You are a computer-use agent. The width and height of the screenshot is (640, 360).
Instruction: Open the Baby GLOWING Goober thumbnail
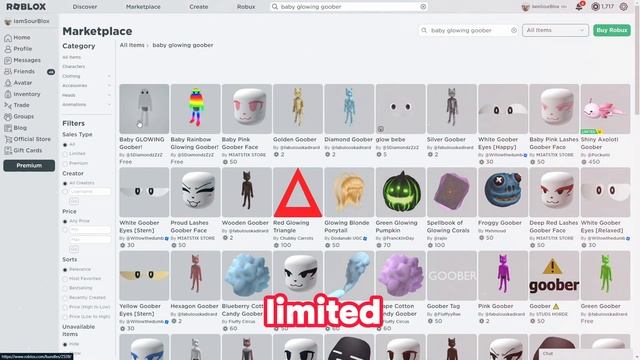coord(144,109)
